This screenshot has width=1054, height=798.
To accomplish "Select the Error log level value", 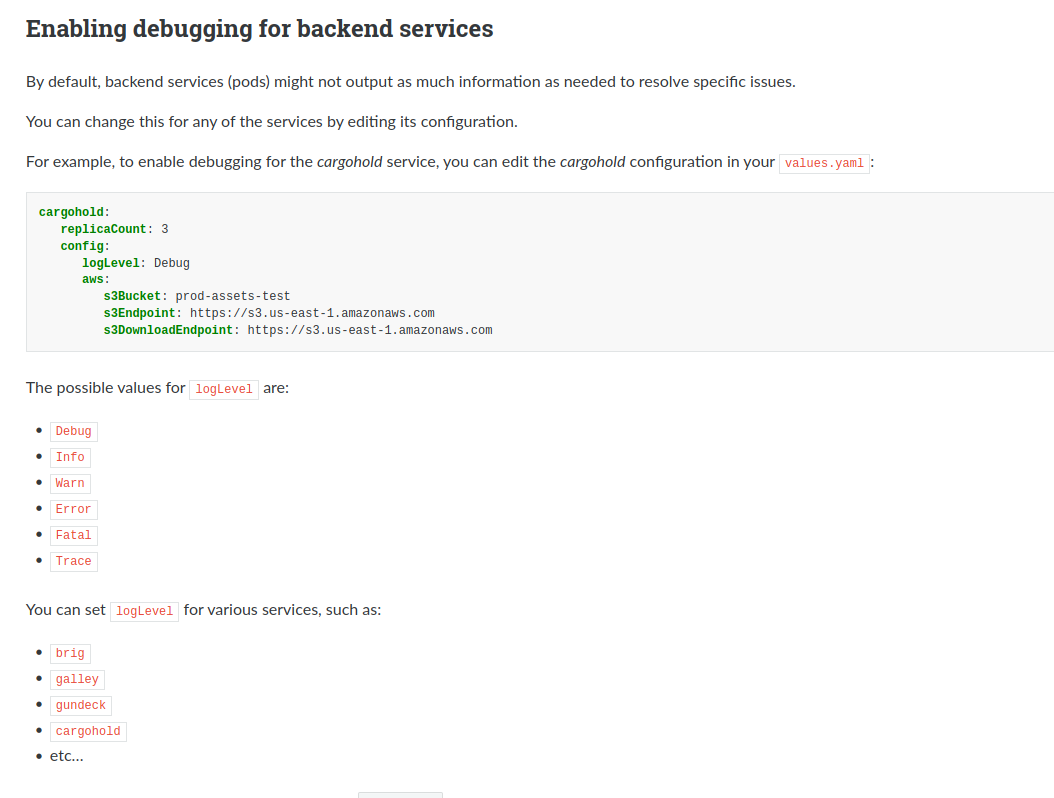I will pyautogui.click(x=72, y=508).
